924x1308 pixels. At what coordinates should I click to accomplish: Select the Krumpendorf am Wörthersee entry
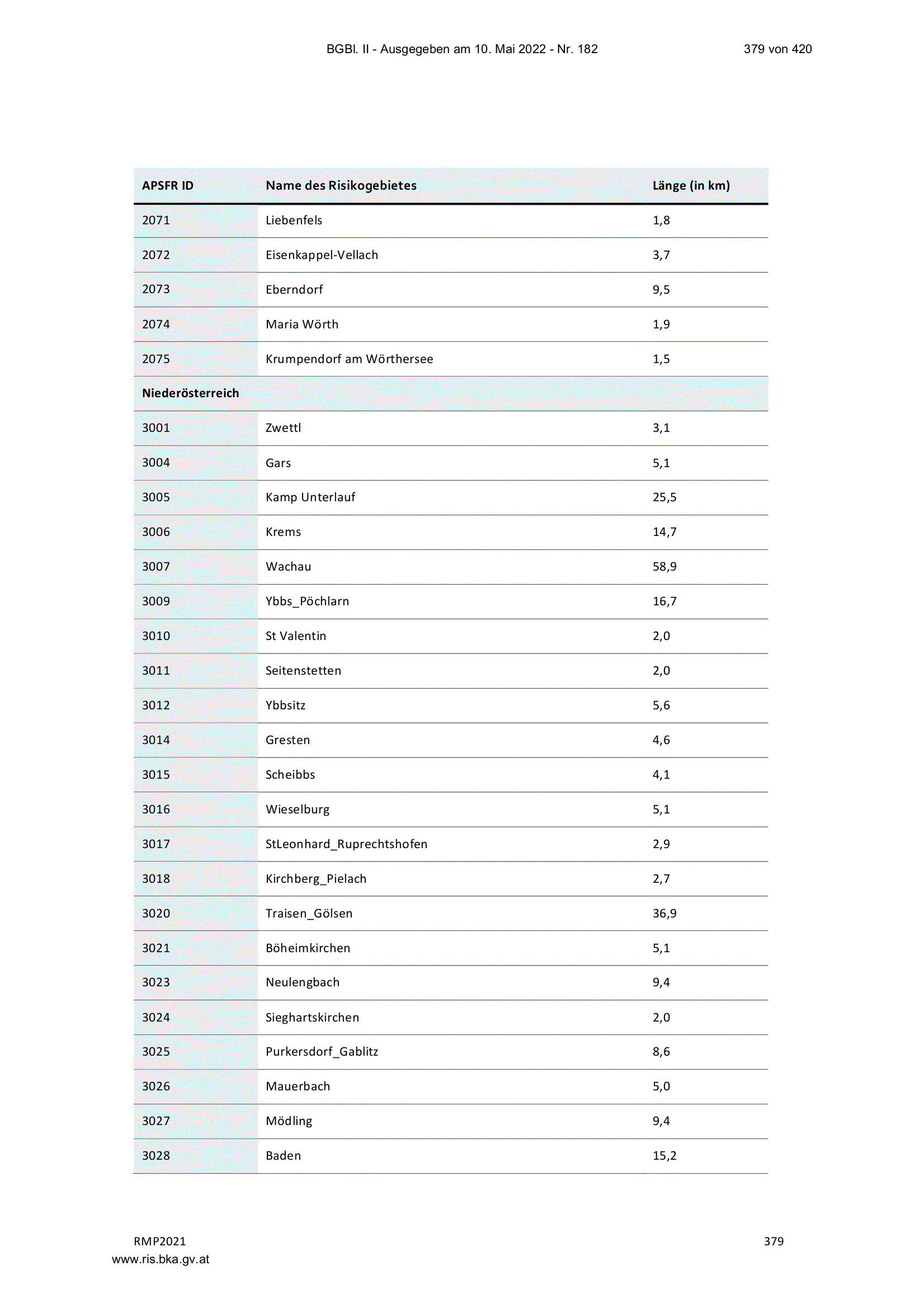click(349, 359)
